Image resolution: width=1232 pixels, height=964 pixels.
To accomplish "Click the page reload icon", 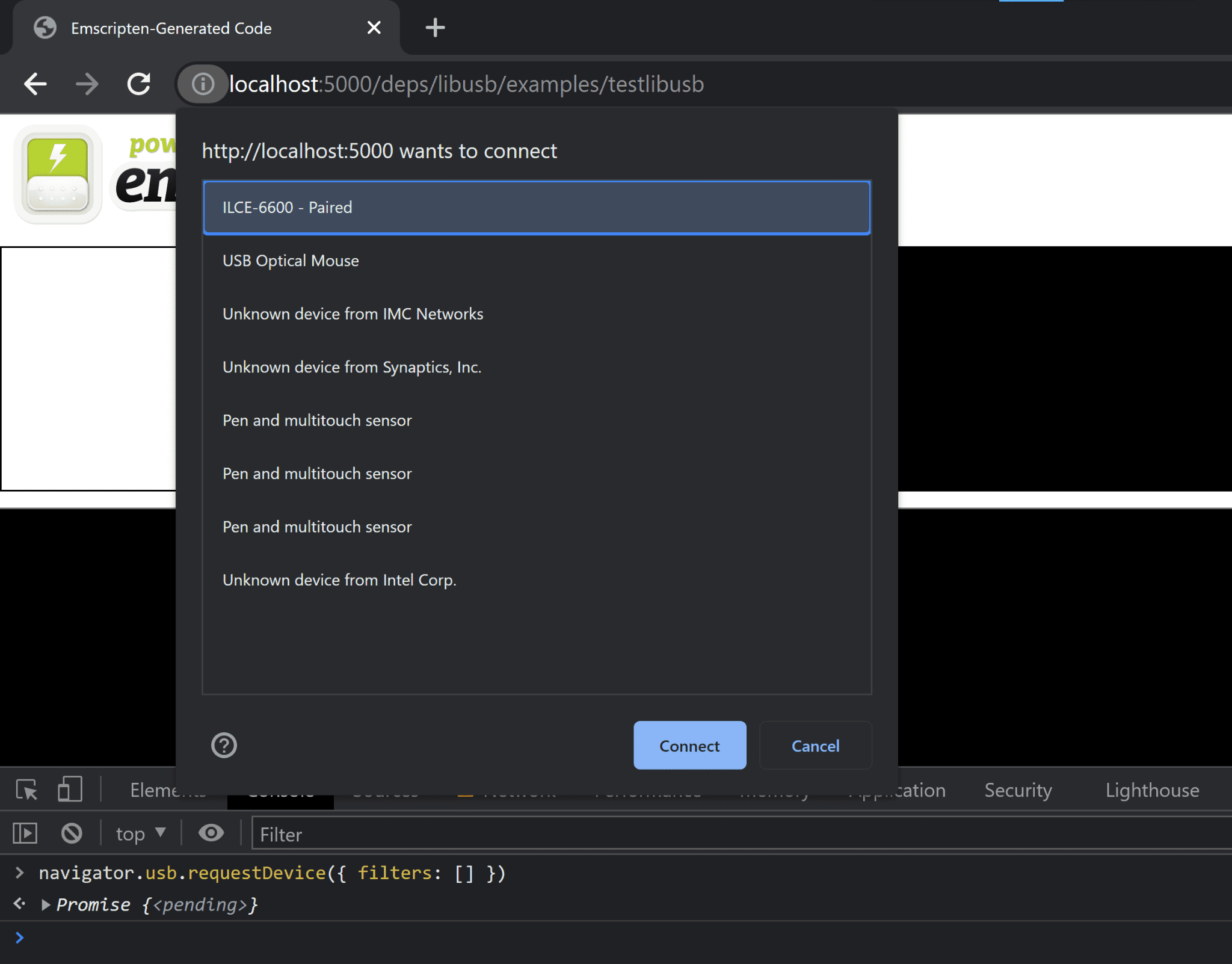I will pos(140,83).
